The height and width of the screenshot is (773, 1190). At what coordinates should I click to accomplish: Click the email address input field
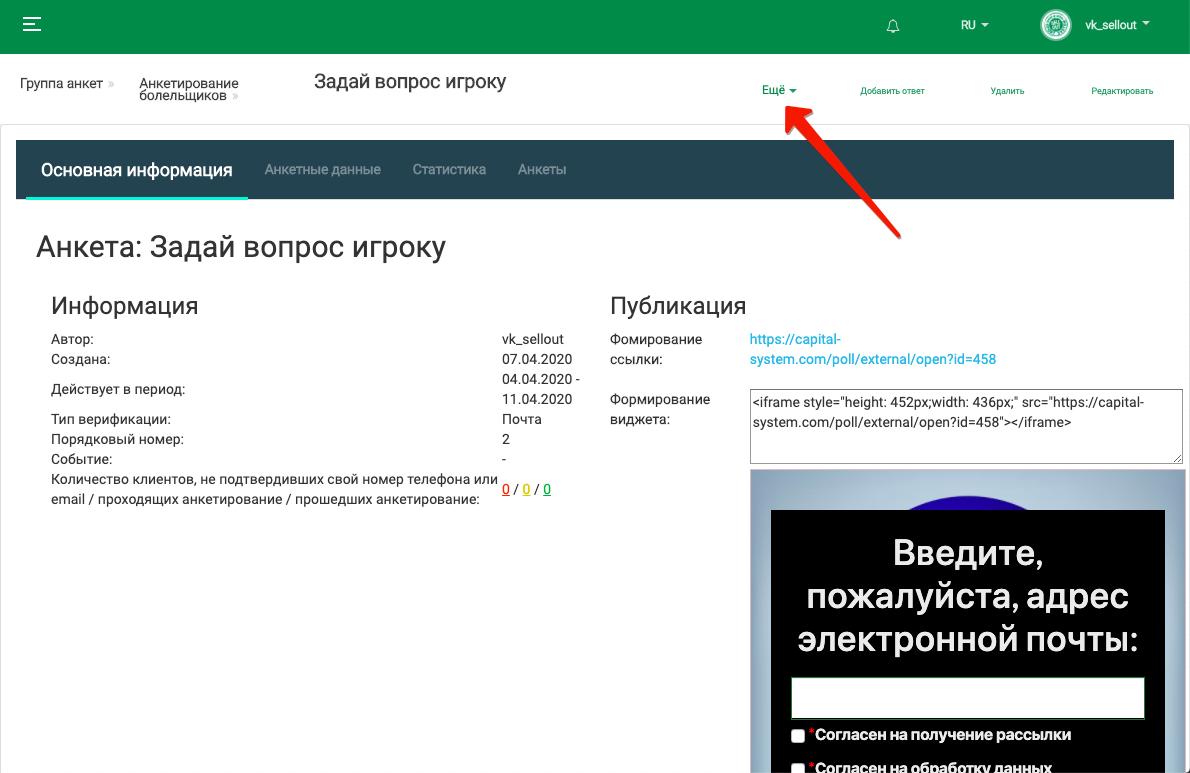(x=967, y=698)
